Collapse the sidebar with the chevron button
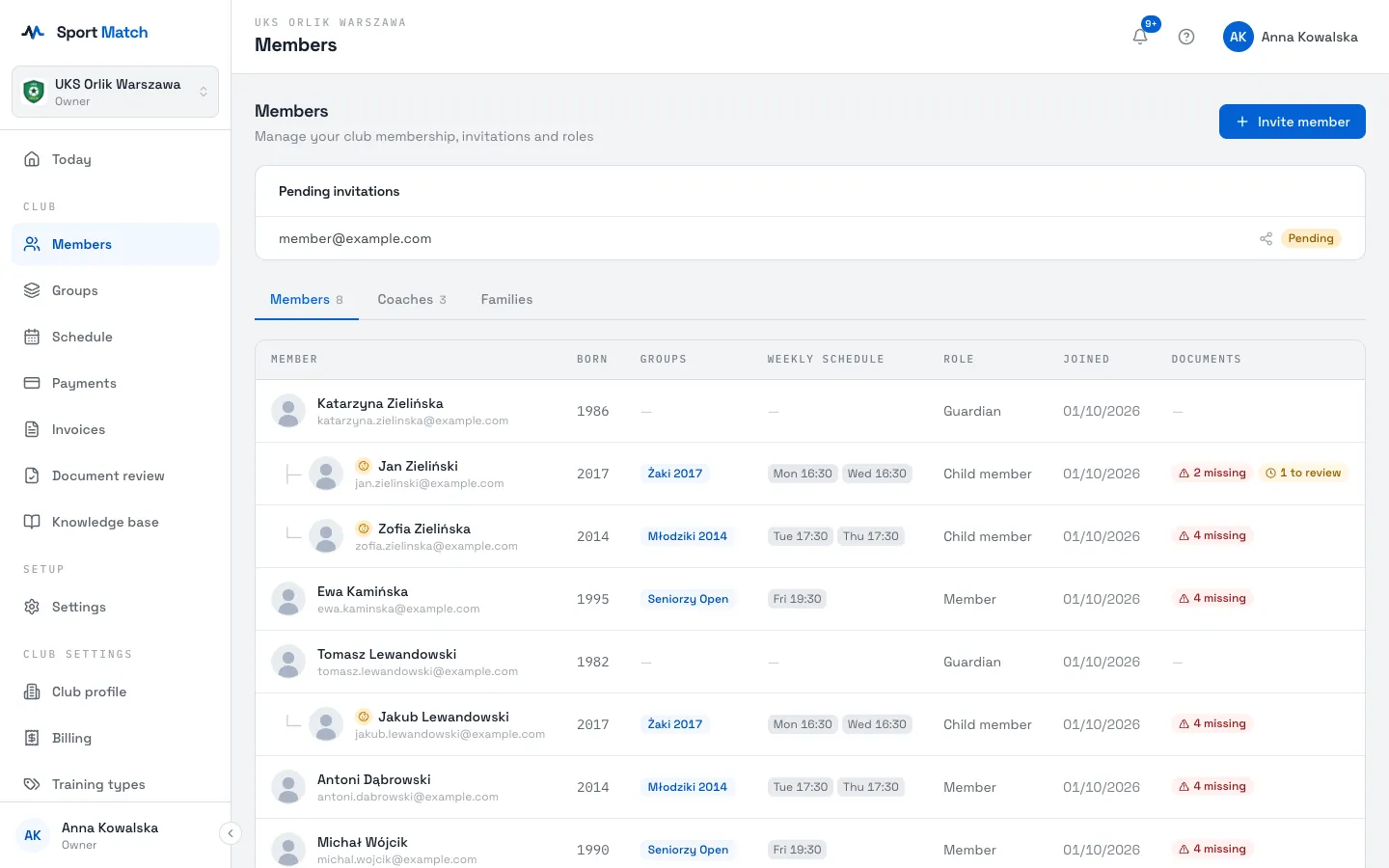Viewport: 1389px width, 868px height. (231, 833)
